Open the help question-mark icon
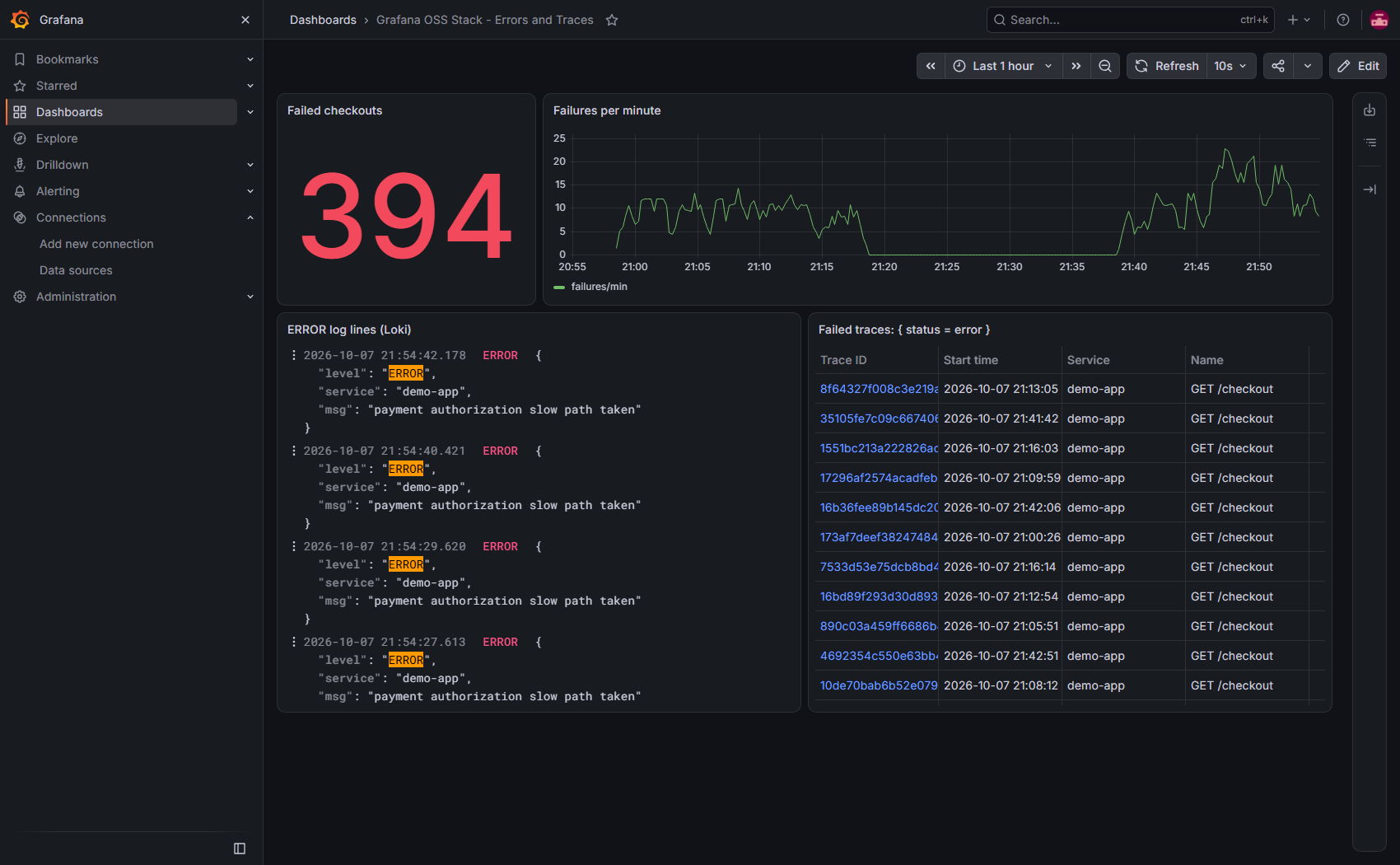Image resolution: width=1400 pixels, height=865 pixels. (x=1343, y=20)
